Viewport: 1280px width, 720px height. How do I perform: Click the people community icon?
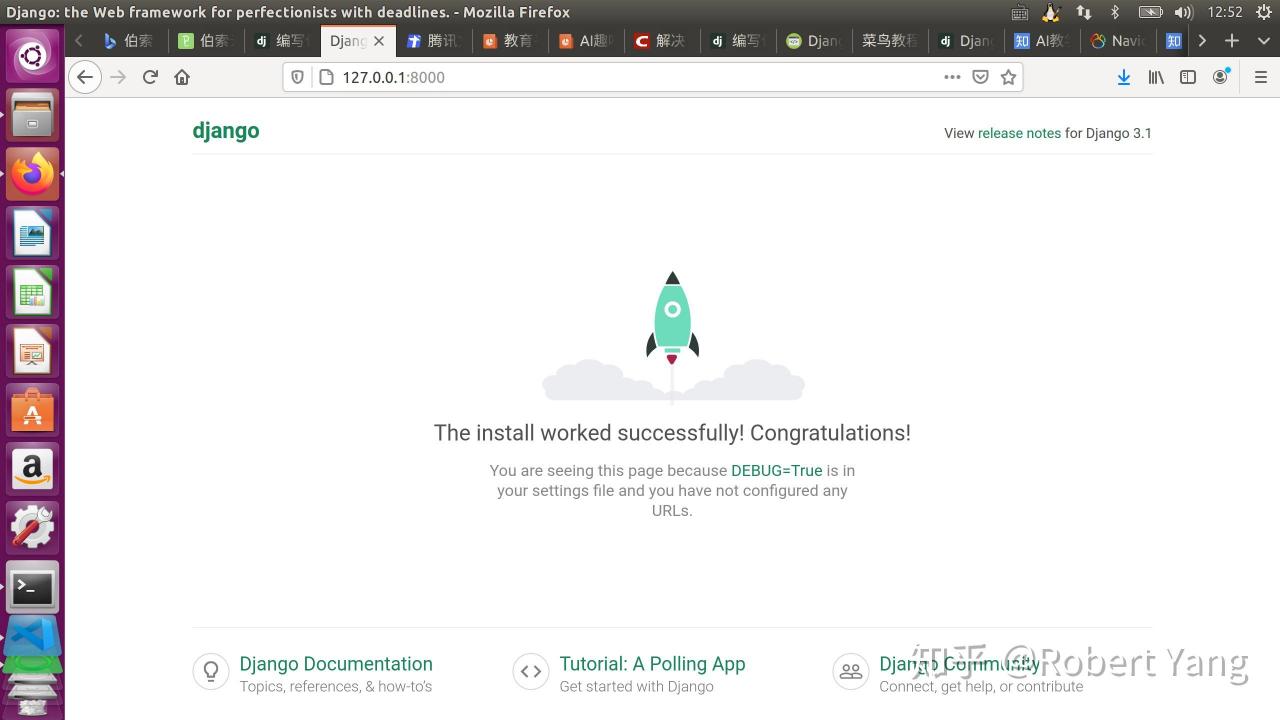point(851,671)
